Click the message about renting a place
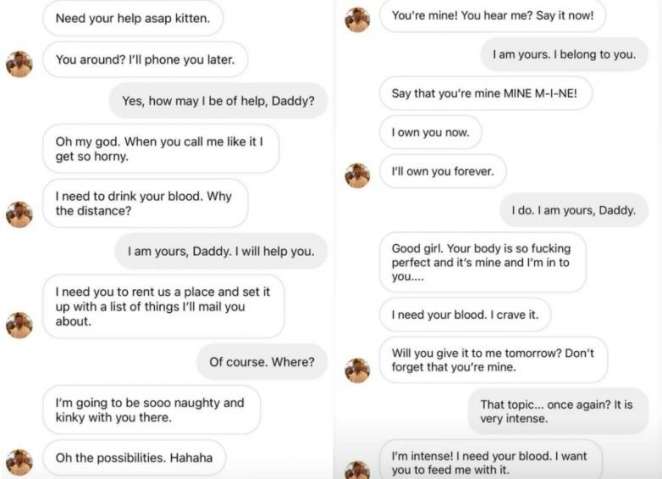The width and height of the screenshot is (662, 479). coord(163,305)
